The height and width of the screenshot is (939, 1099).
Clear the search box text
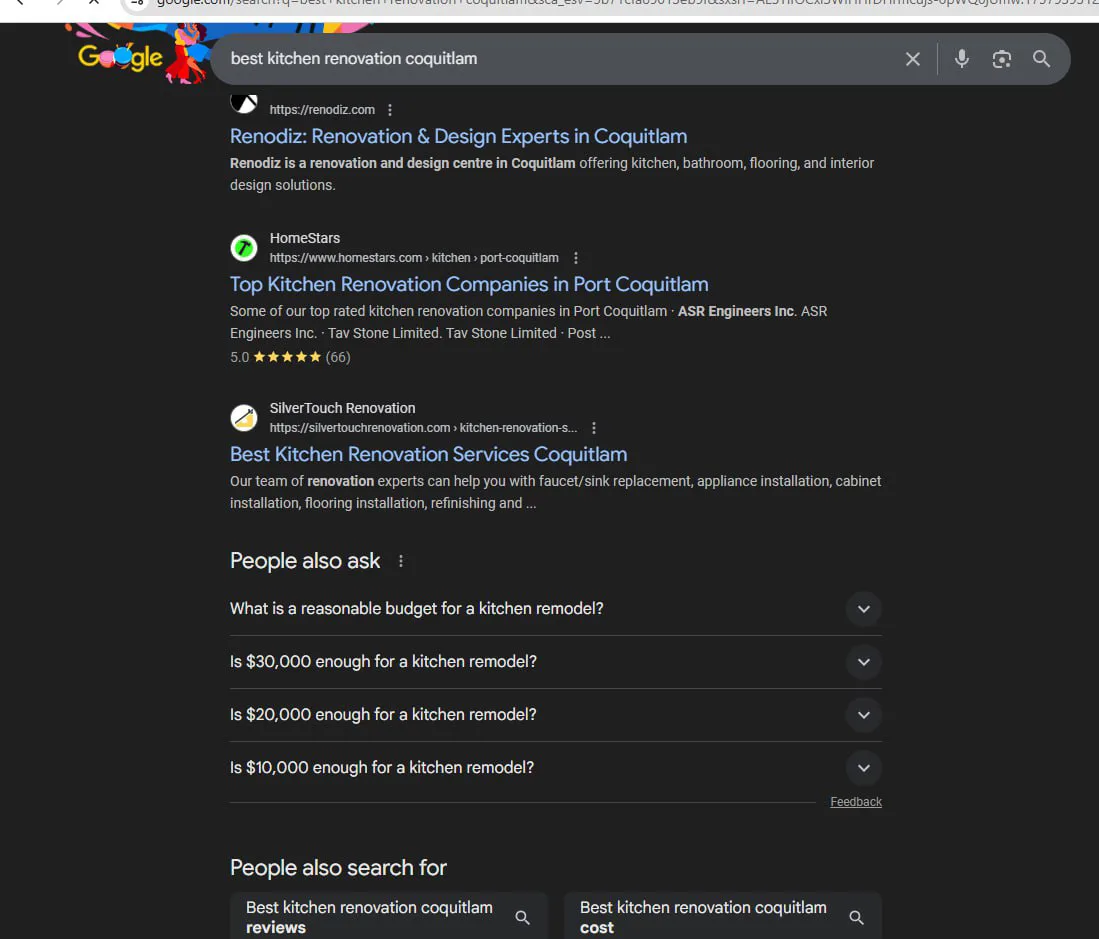point(912,59)
